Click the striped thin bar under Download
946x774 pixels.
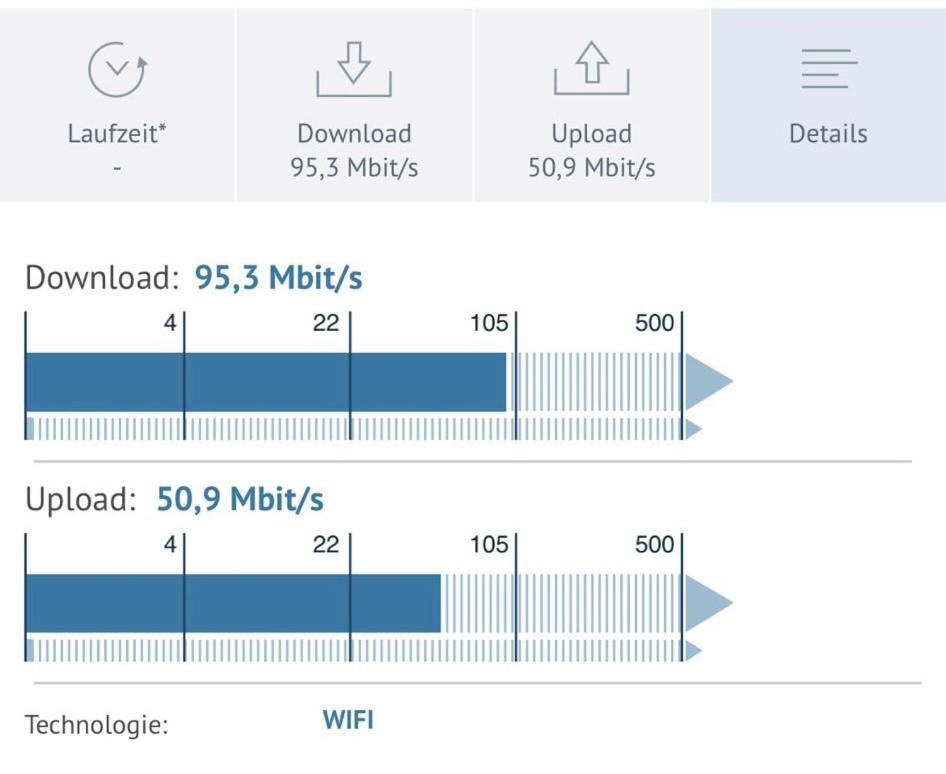pyautogui.click(x=355, y=430)
